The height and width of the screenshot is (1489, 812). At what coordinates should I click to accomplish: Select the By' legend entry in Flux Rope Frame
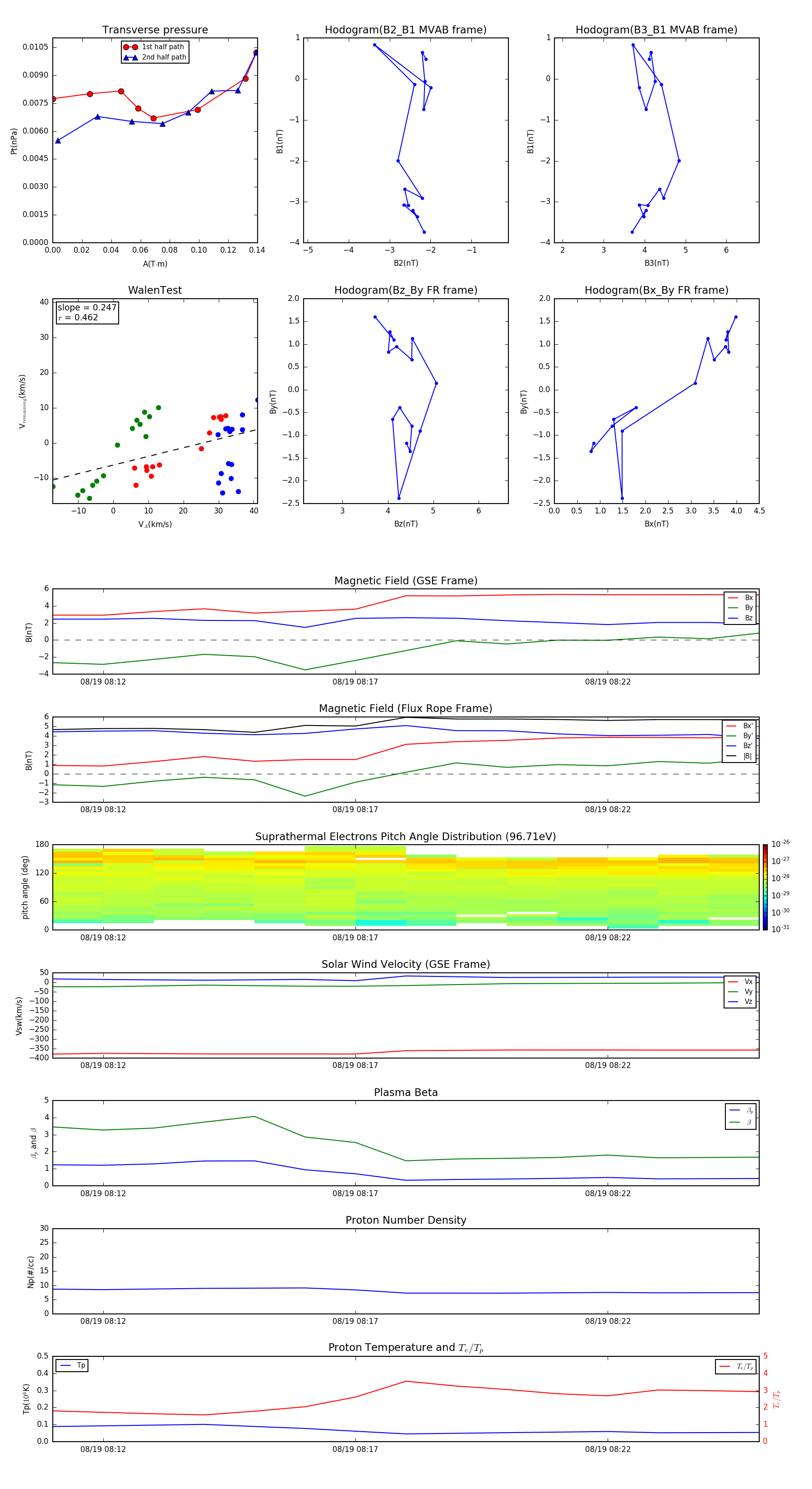pos(740,736)
